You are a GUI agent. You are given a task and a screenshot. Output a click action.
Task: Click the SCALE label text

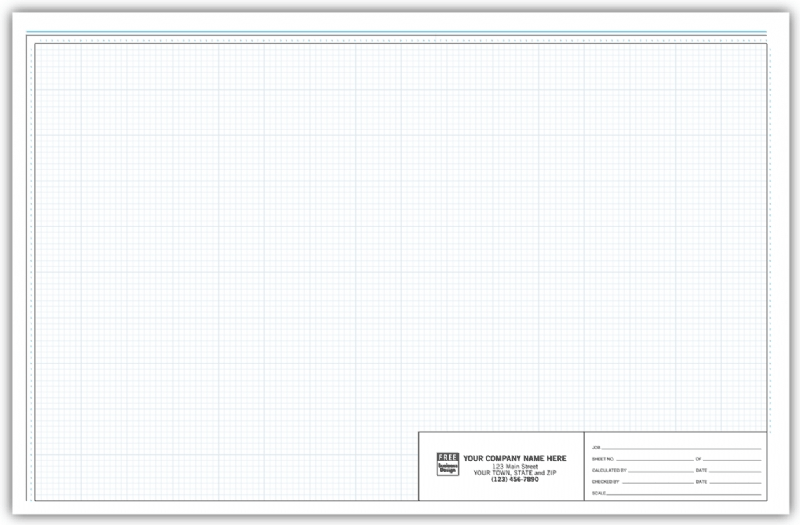[599, 493]
